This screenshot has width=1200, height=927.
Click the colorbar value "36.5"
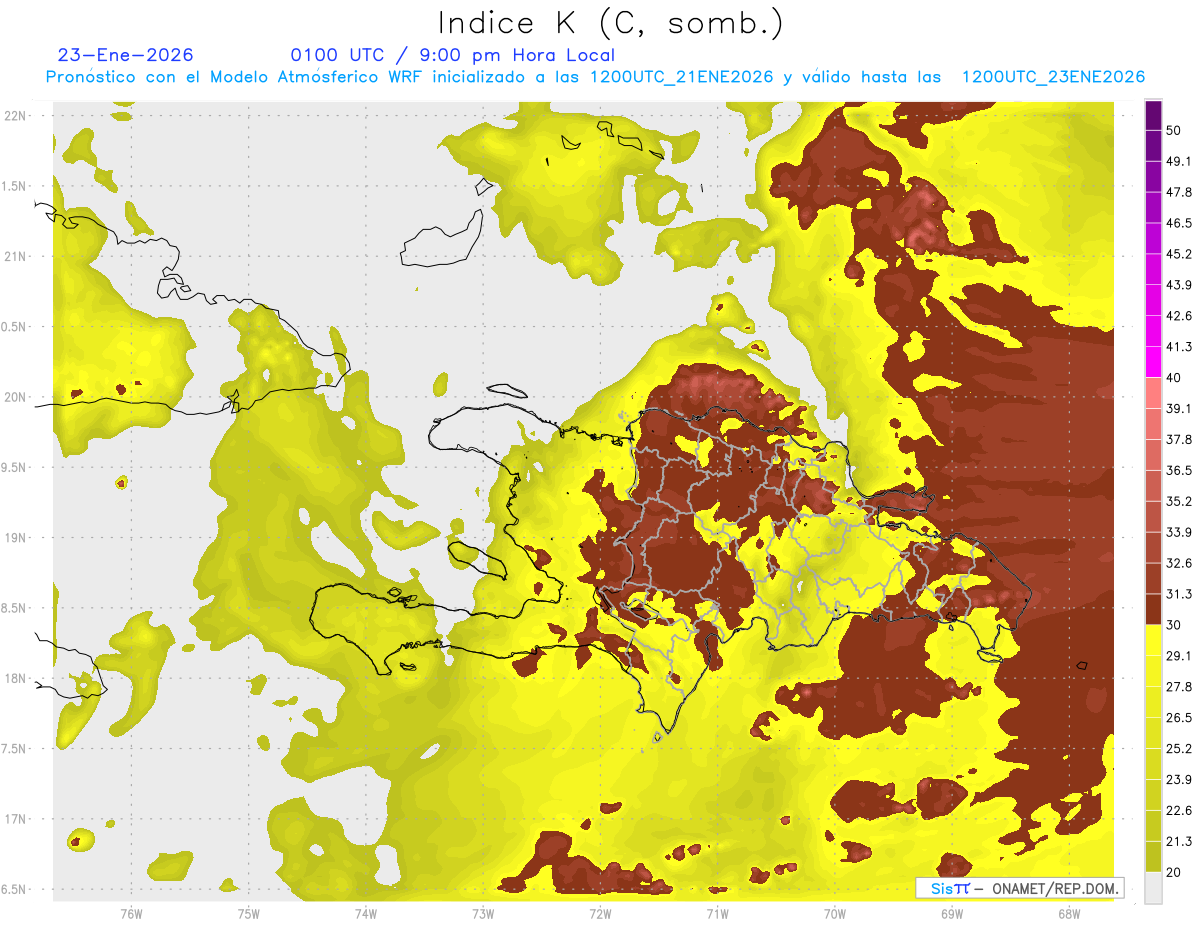coord(1179,470)
